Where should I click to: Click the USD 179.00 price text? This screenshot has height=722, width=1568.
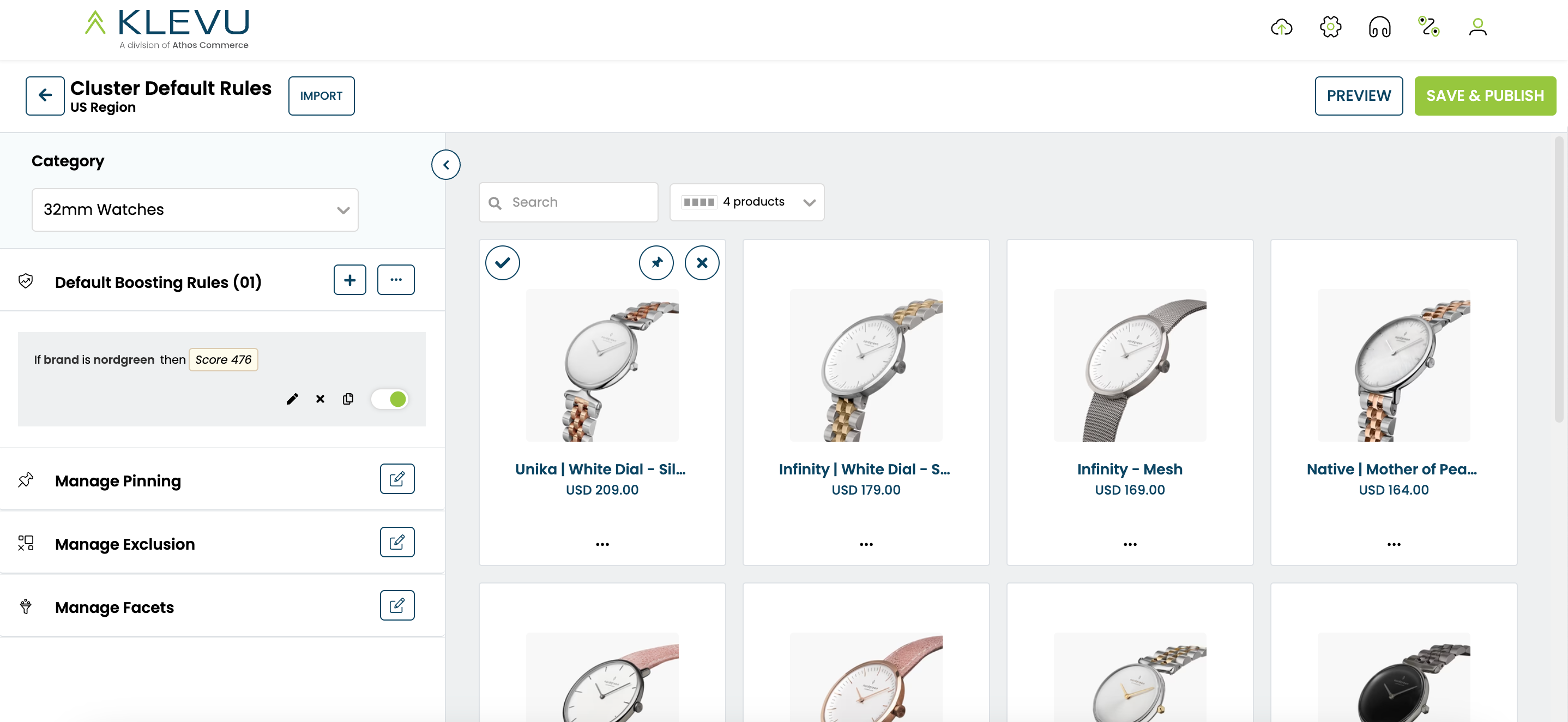click(x=866, y=490)
